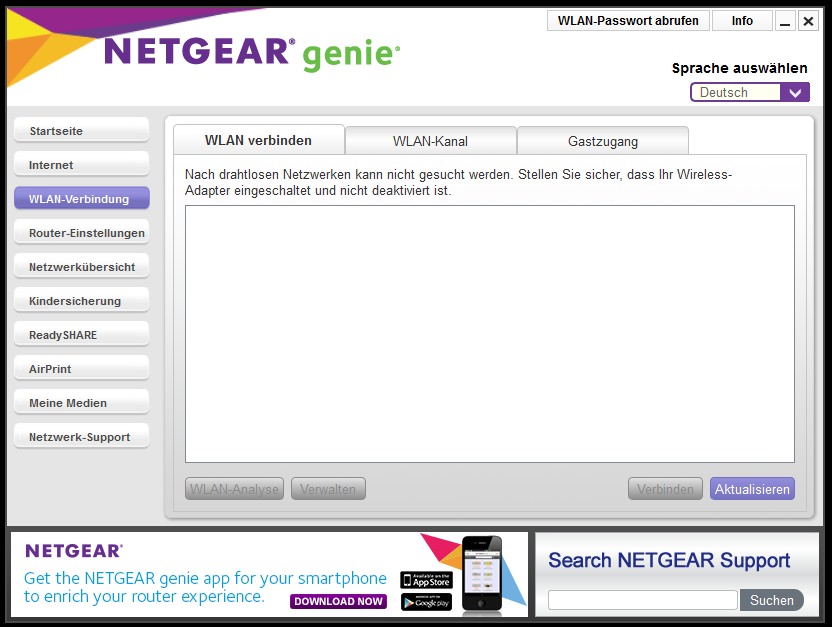Open the Info button

point(742,21)
